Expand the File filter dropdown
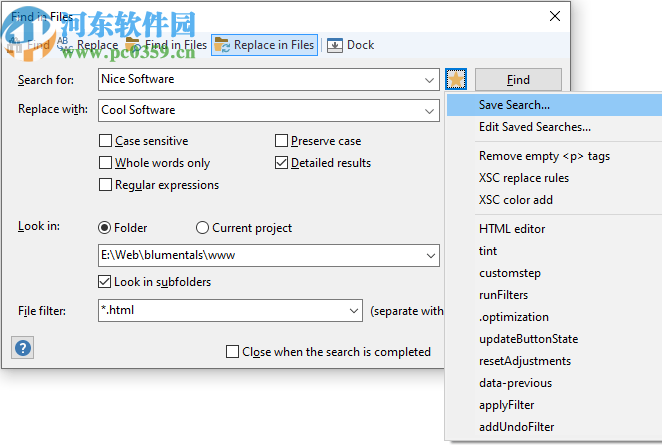The width and height of the screenshot is (662, 445). point(353,311)
